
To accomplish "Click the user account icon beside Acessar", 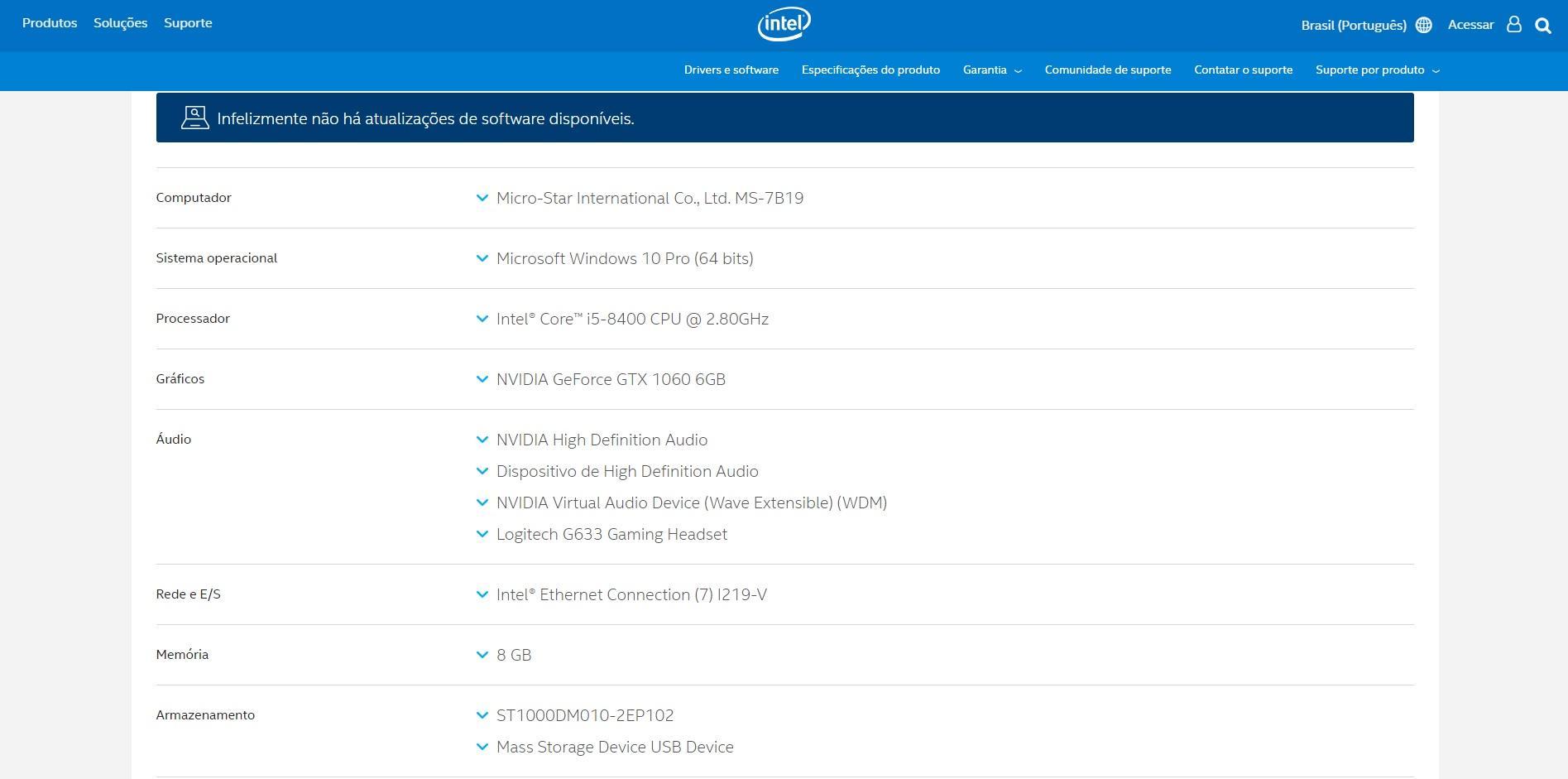I will point(1513,25).
